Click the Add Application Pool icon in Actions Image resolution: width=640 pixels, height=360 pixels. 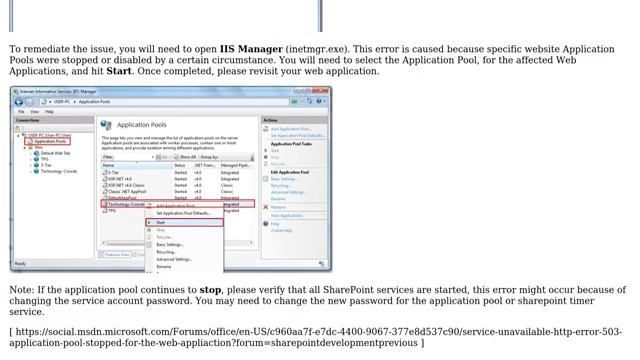click(266, 129)
